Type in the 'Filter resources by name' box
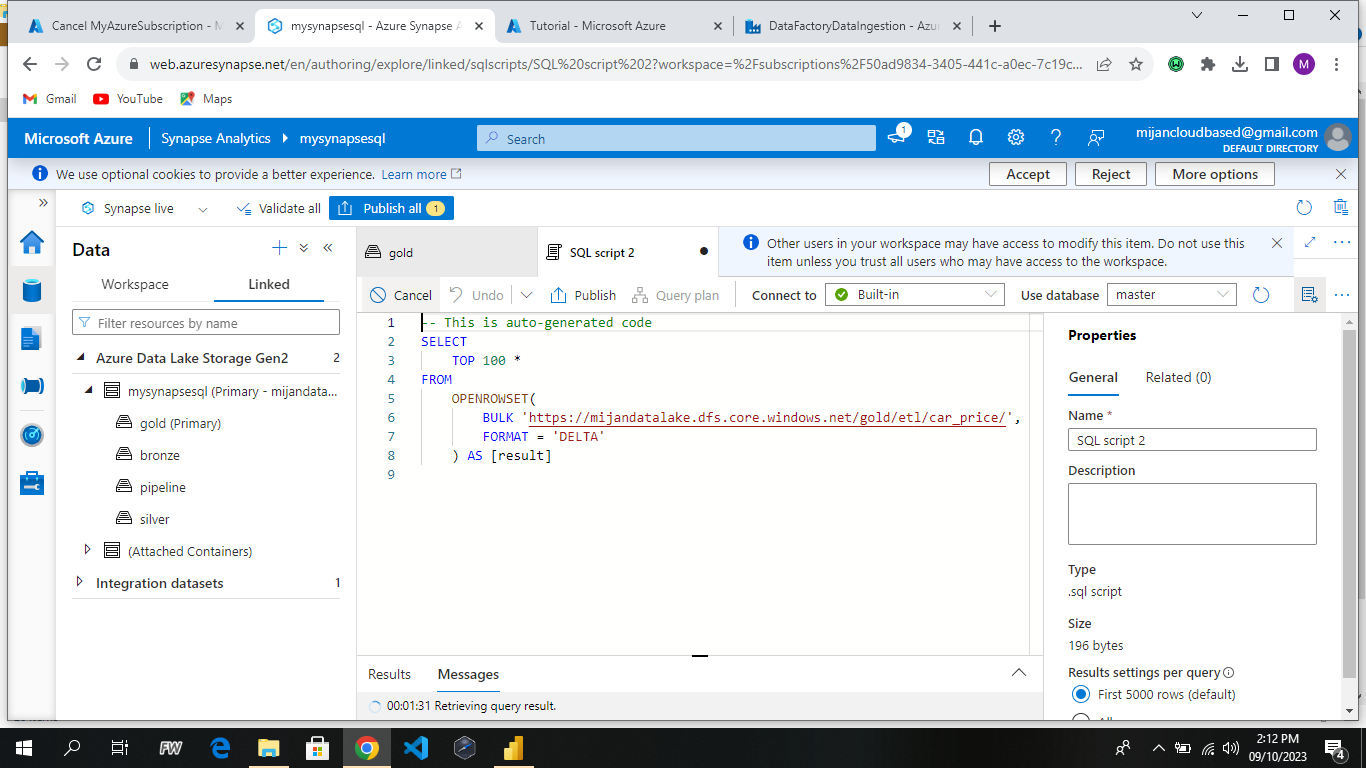Screen dimensions: 1366x768 [x=205, y=322]
